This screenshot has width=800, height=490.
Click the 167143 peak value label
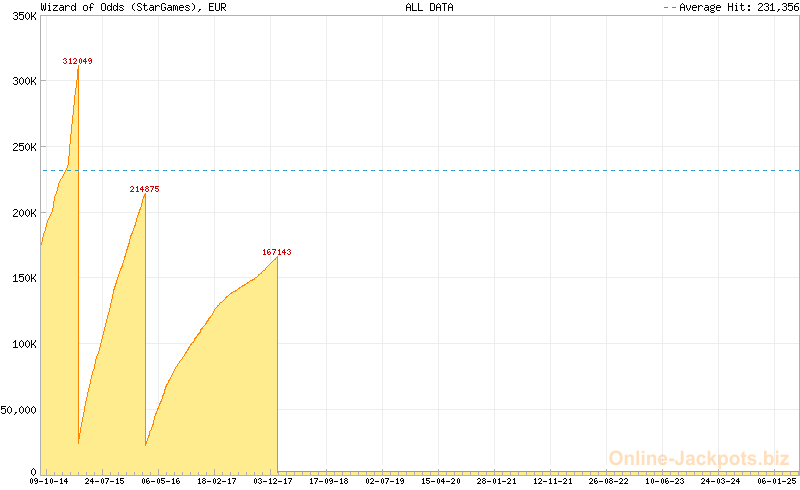point(276,252)
